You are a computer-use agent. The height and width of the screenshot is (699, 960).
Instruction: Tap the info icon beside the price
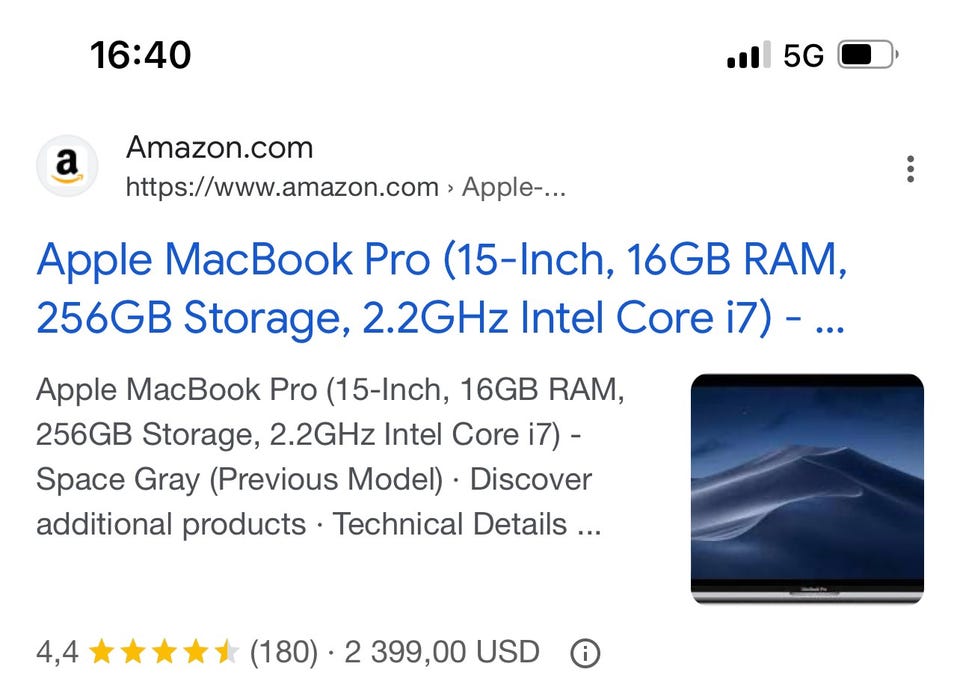[x=585, y=654]
